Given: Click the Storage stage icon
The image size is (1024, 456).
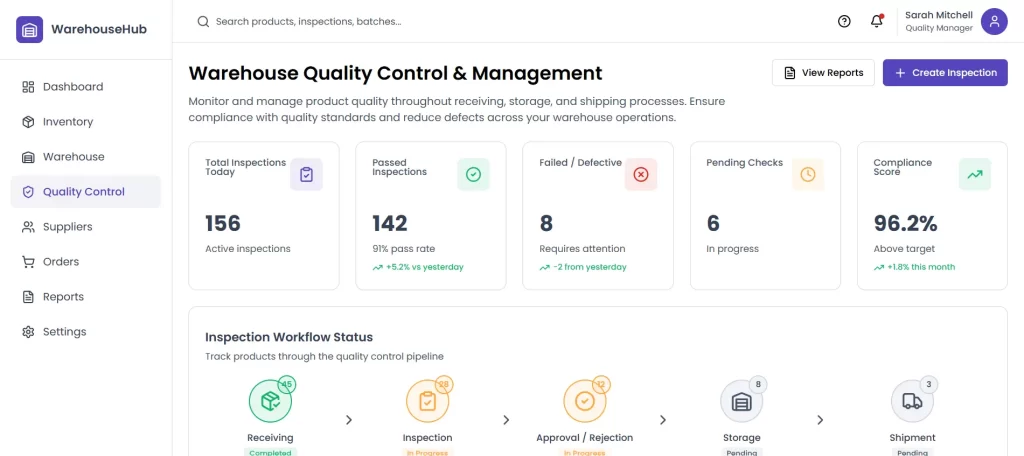Looking at the screenshot, I should click(742, 401).
